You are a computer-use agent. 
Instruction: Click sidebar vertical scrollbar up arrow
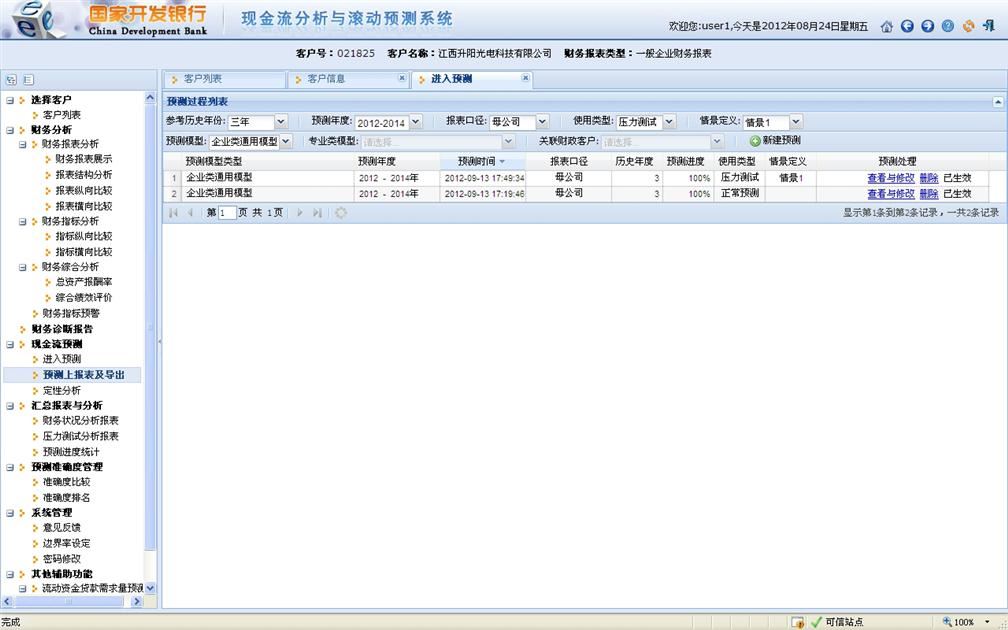150,98
